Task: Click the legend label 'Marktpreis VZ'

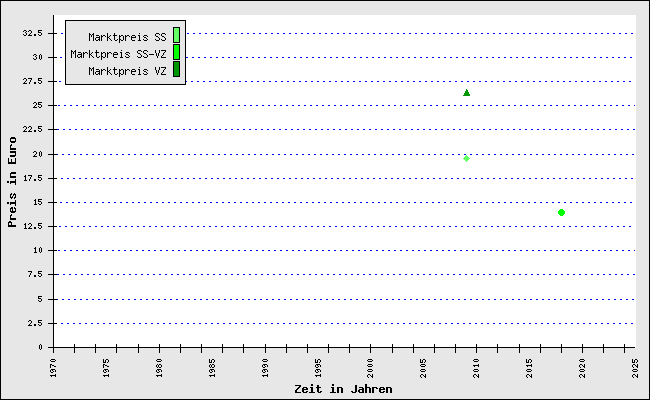Action: click(x=127, y=71)
